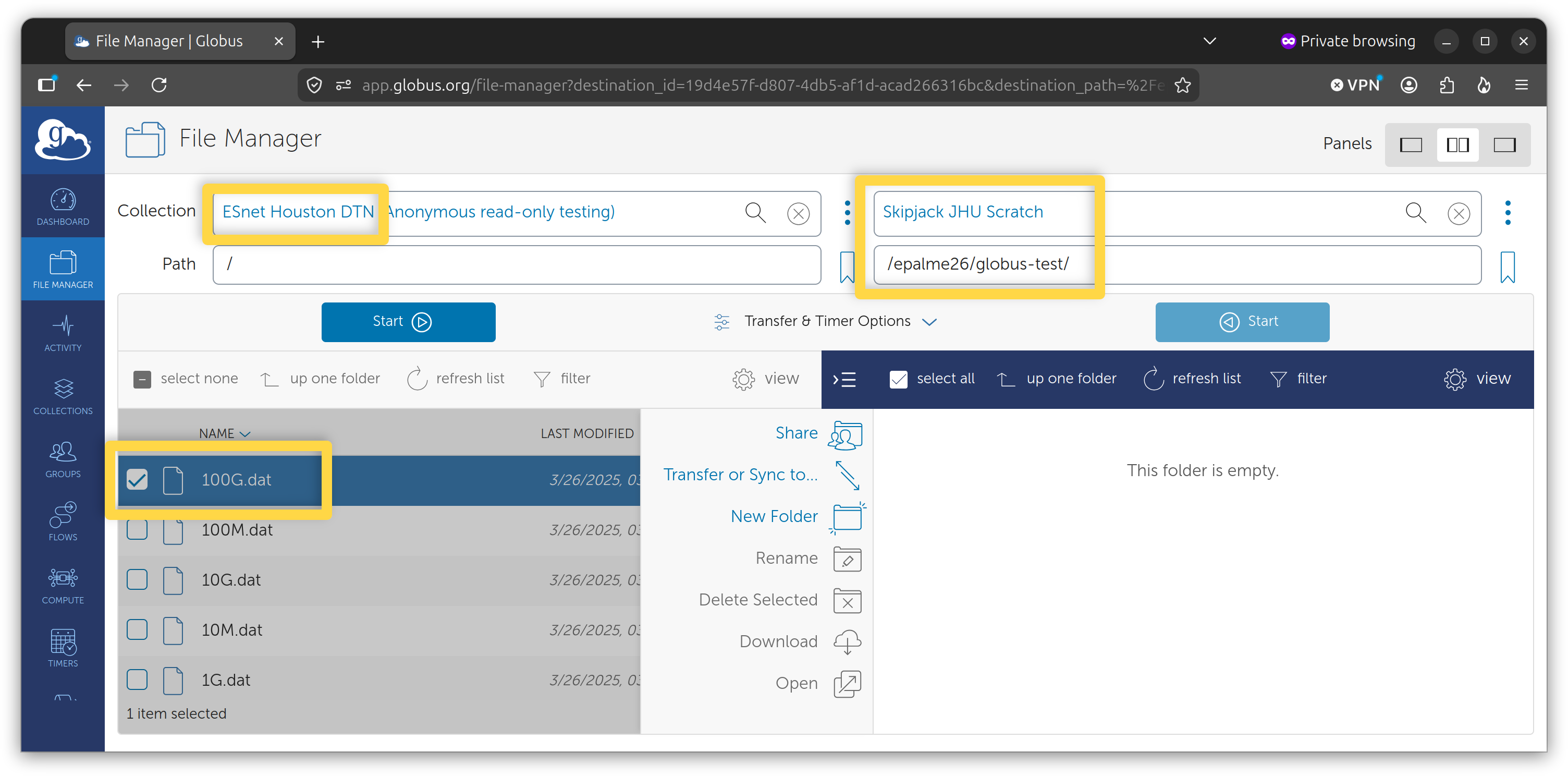The image size is (1568, 776).
Task: Collapse the center actions menu
Action: coord(844,380)
